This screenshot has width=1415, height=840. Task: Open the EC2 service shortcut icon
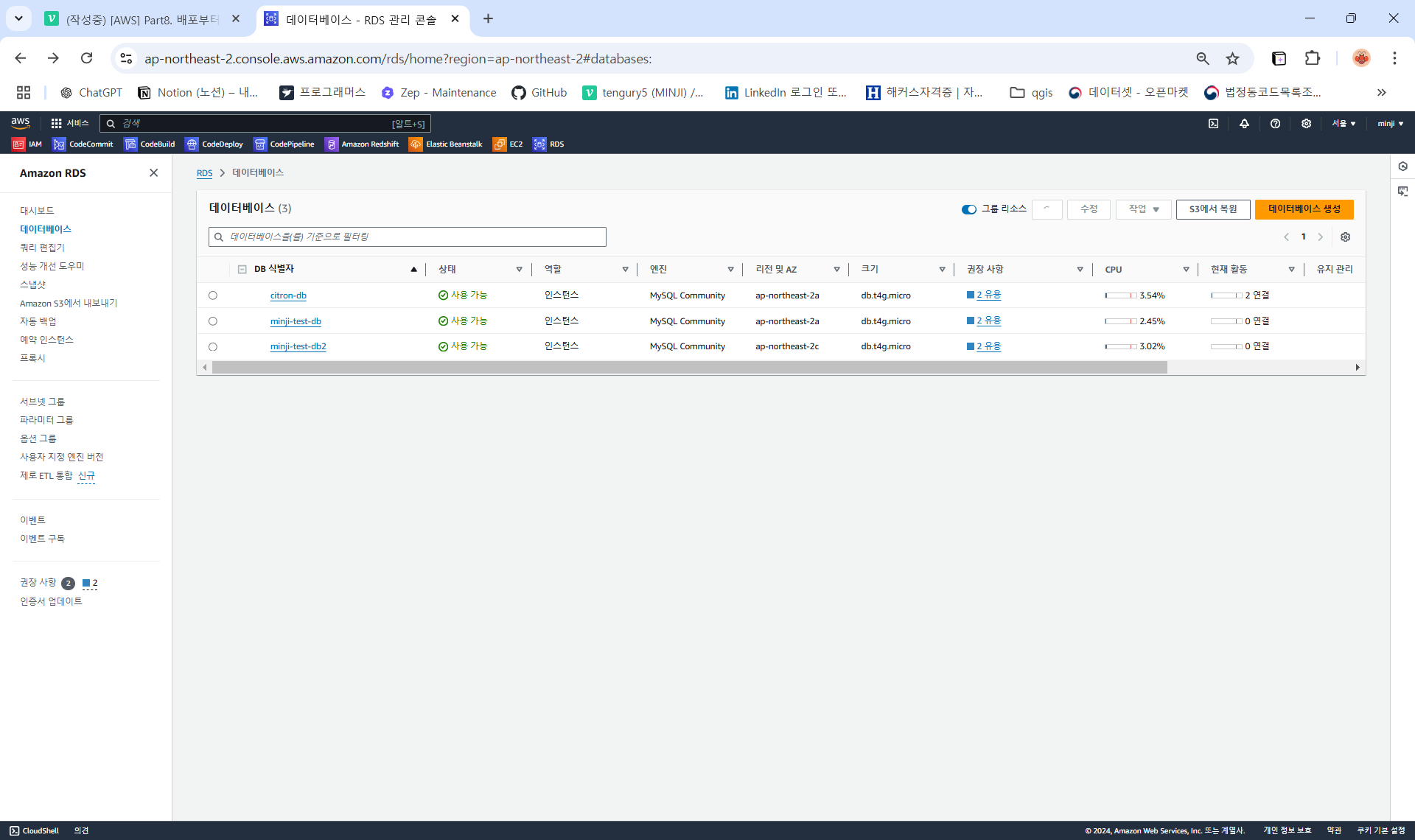coord(500,144)
